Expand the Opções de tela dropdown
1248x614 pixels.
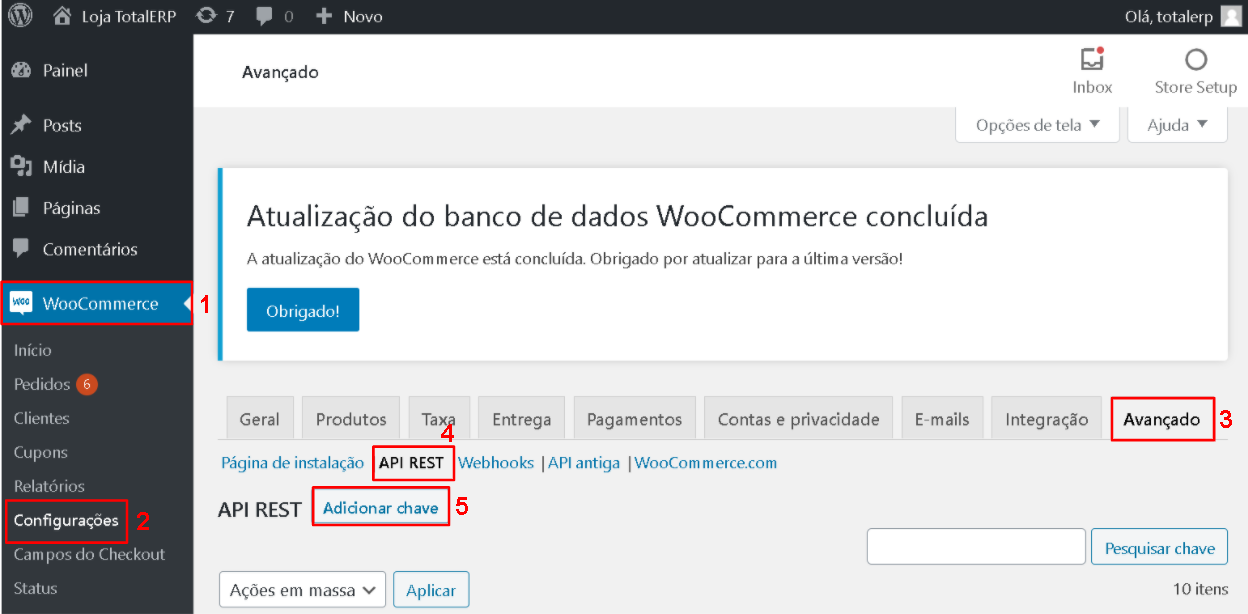tap(1037, 125)
